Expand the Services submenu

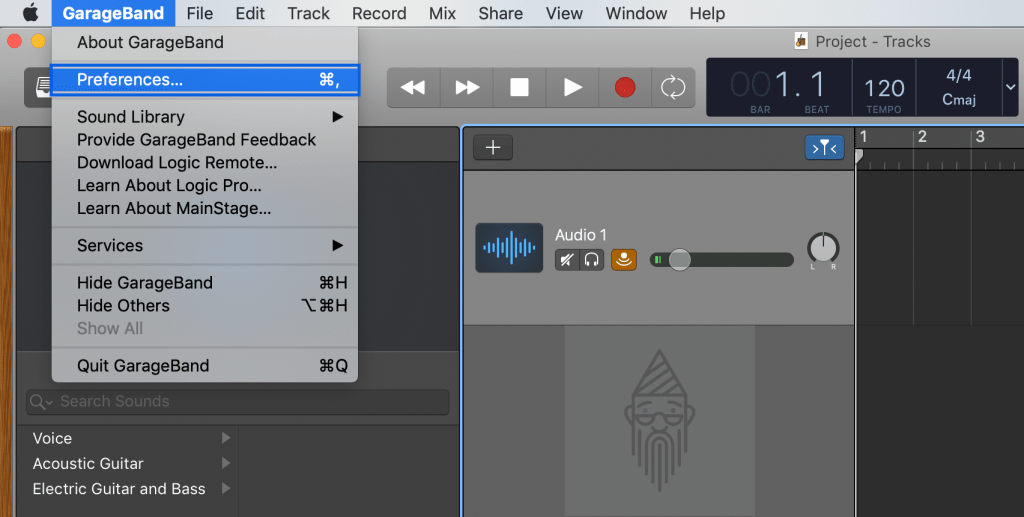tap(205, 245)
